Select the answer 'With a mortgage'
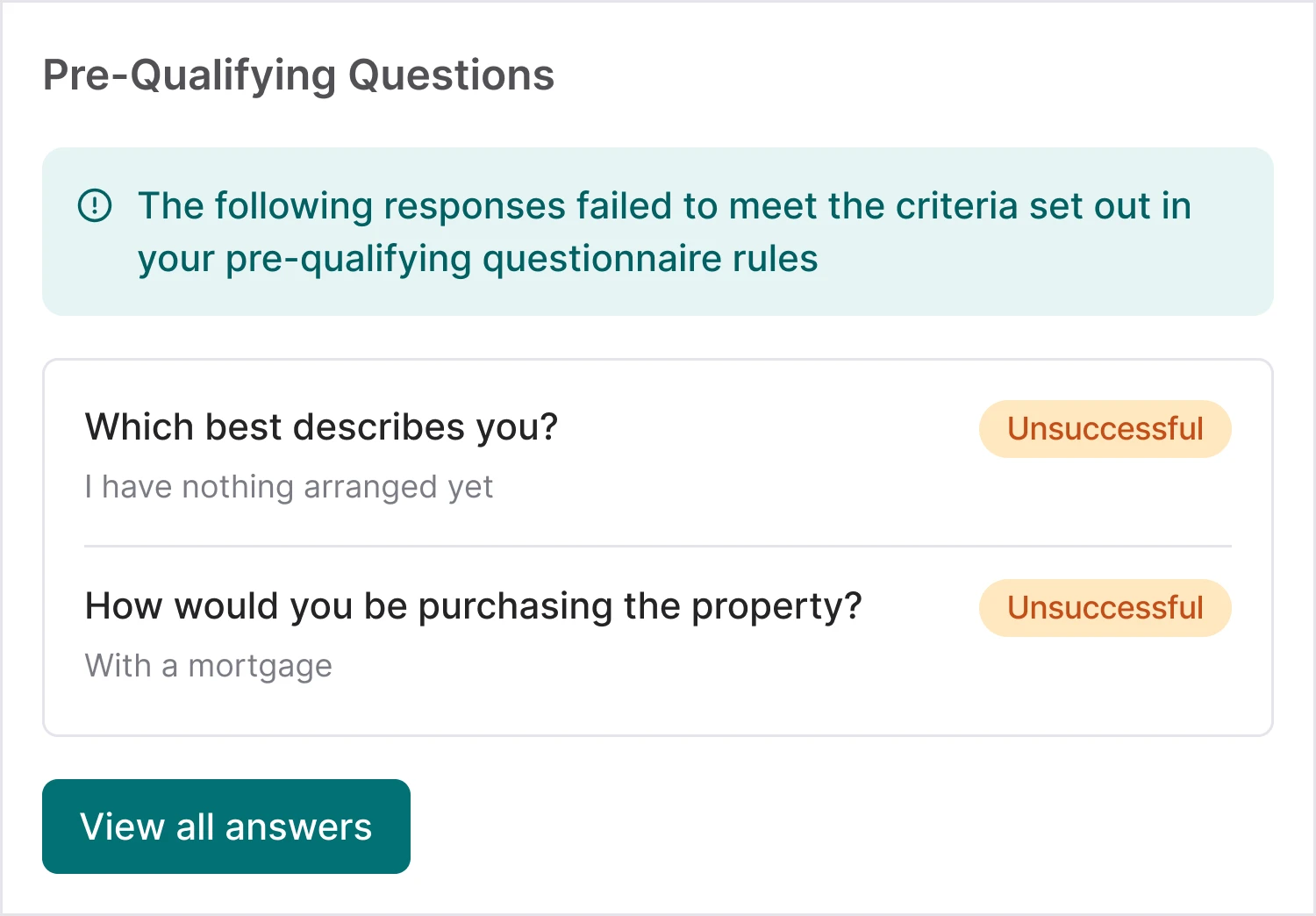The height and width of the screenshot is (916, 1316). tap(208, 666)
